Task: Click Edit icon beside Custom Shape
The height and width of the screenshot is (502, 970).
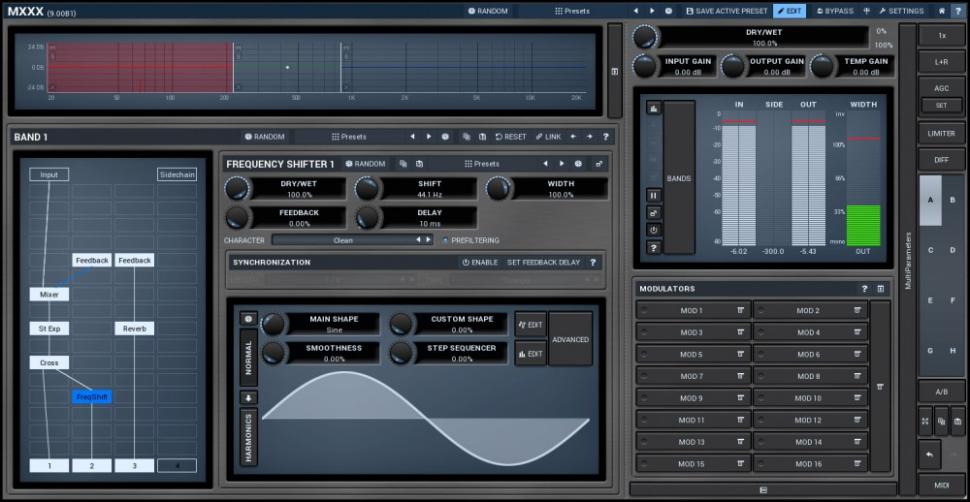Action: [530, 325]
